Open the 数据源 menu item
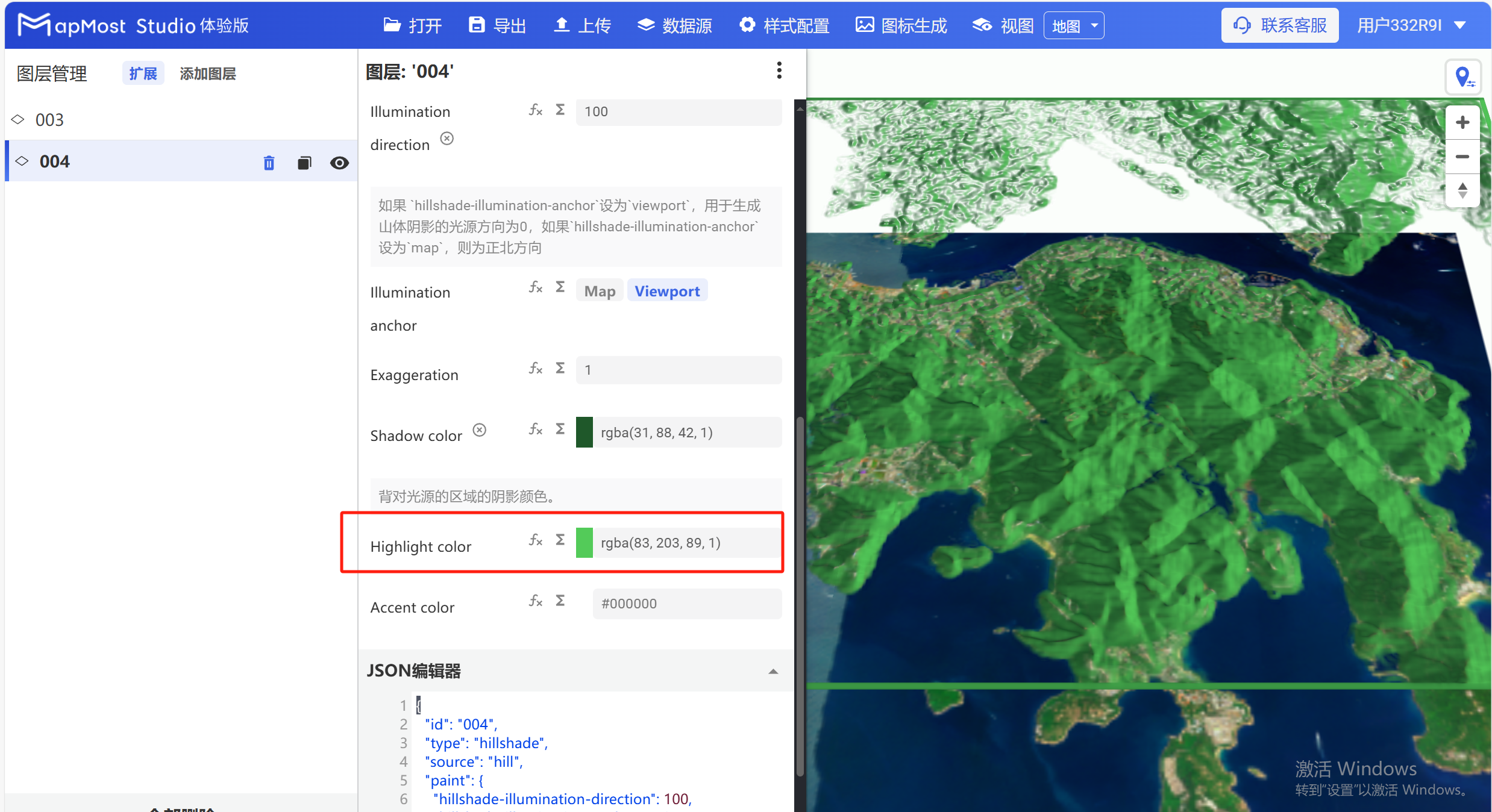Viewport: 1492px width, 812px height. click(675, 25)
